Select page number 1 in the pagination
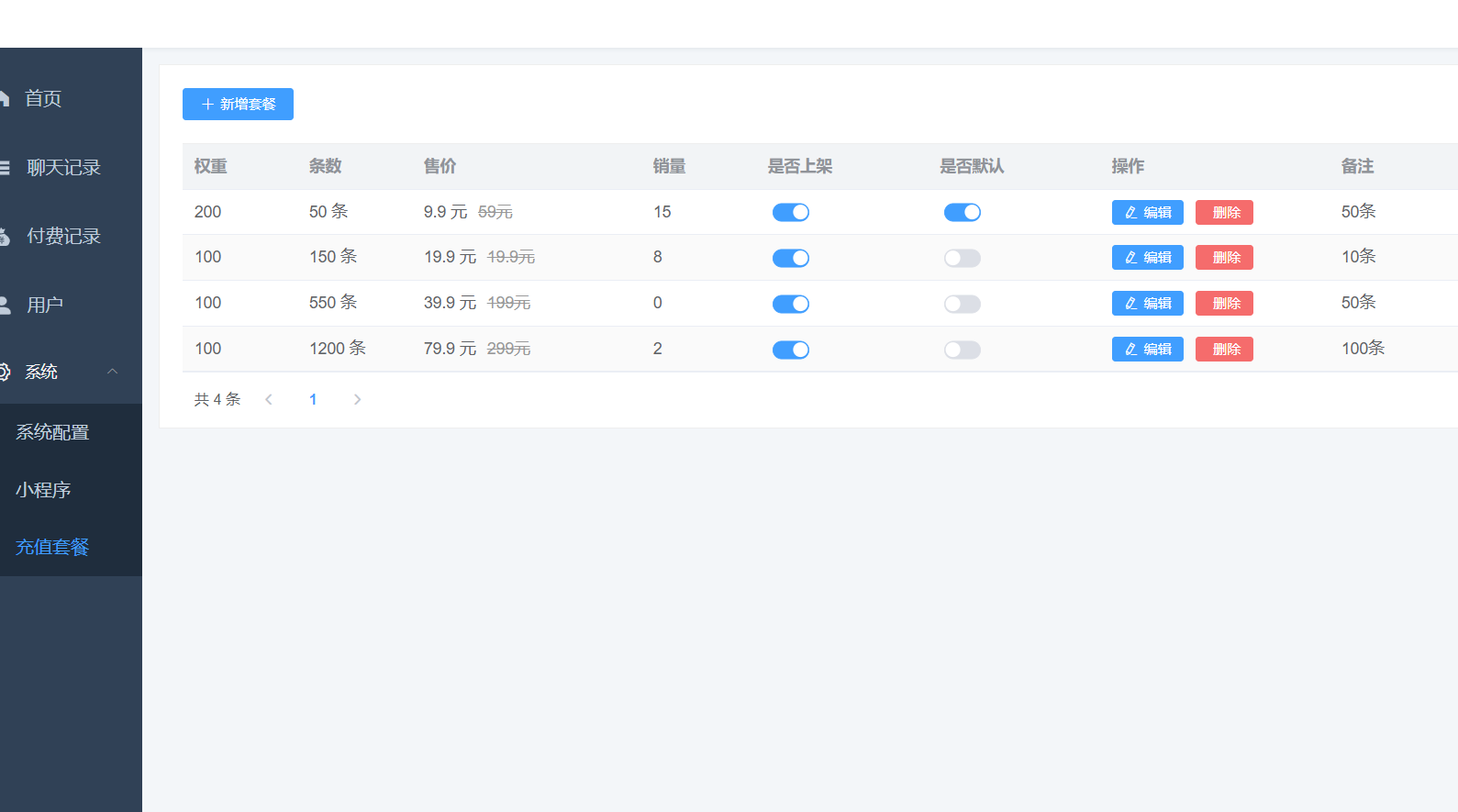The image size is (1458, 812). click(x=313, y=399)
